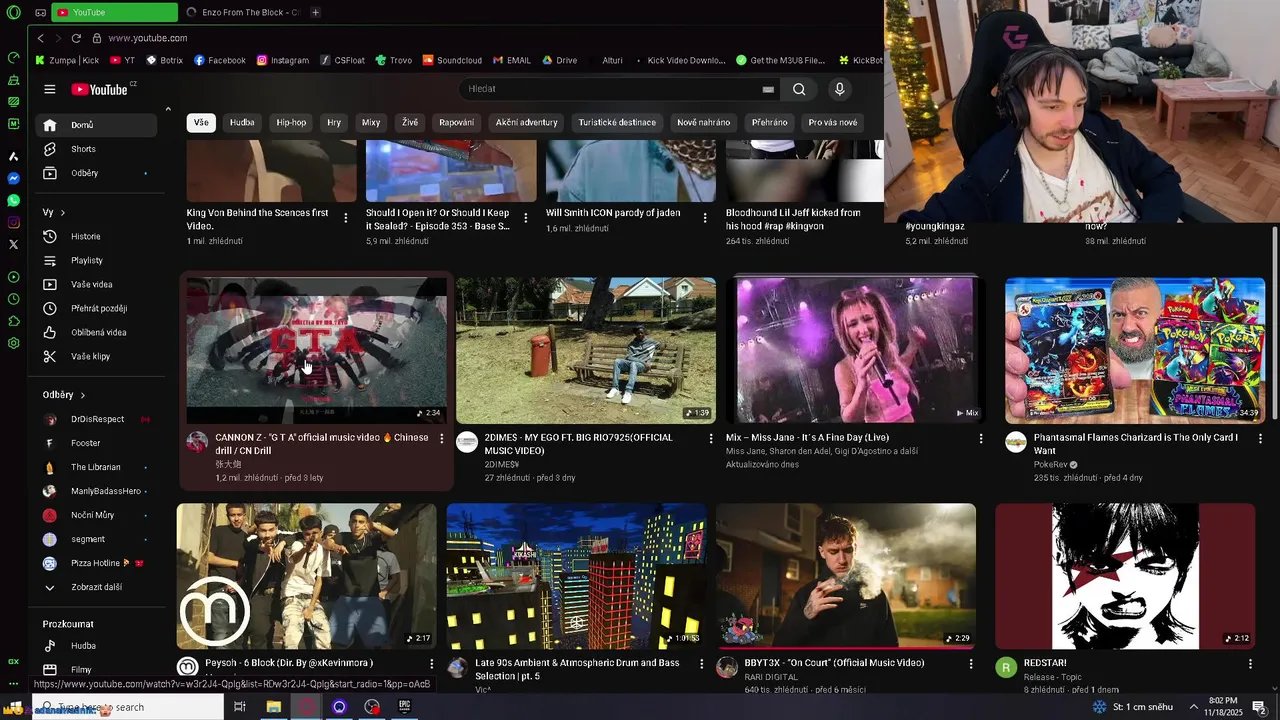Start voice search with microphone icon
The image size is (1280, 720).
pyautogui.click(x=839, y=89)
